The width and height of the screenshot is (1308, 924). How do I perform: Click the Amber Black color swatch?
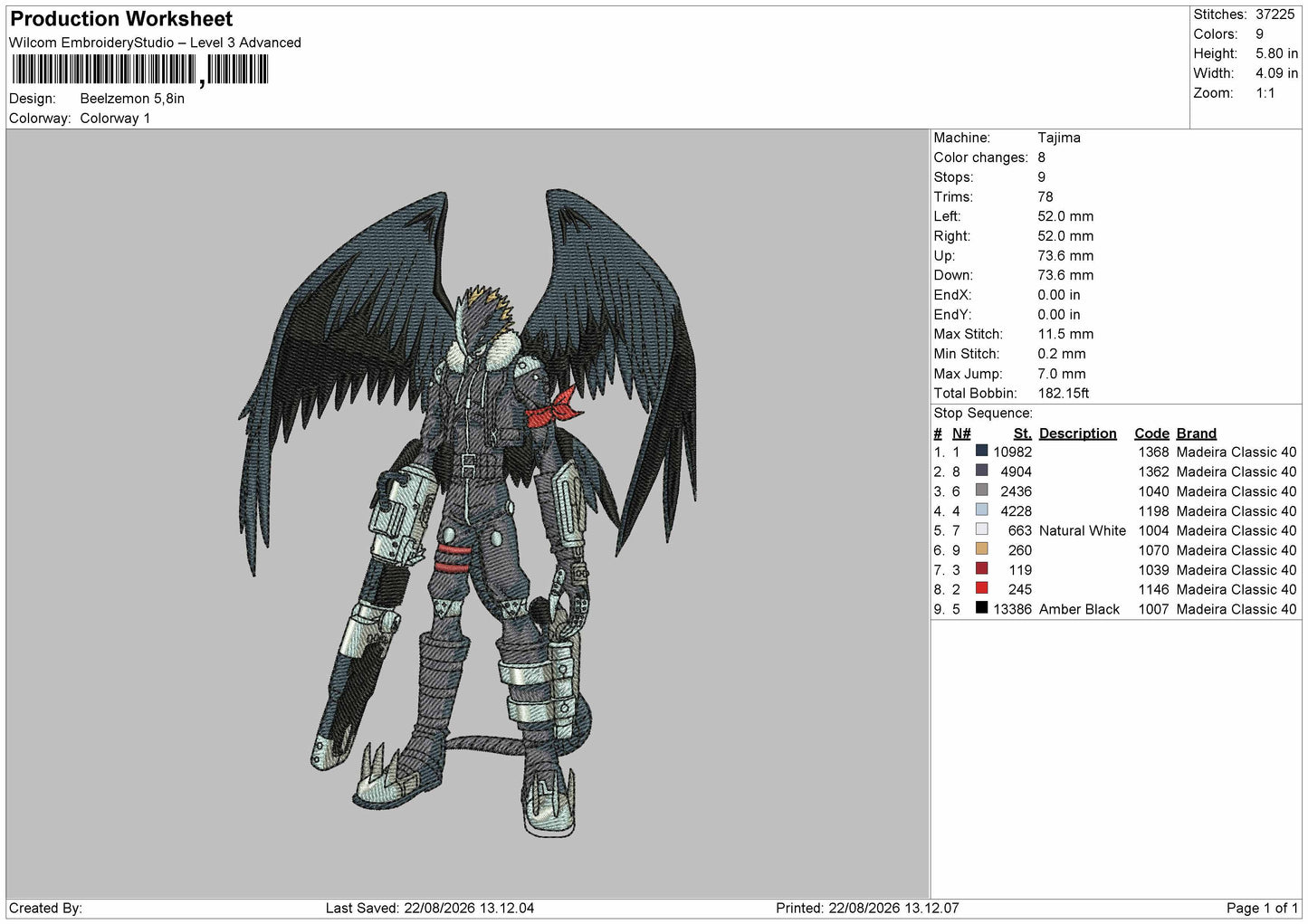click(x=981, y=608)
